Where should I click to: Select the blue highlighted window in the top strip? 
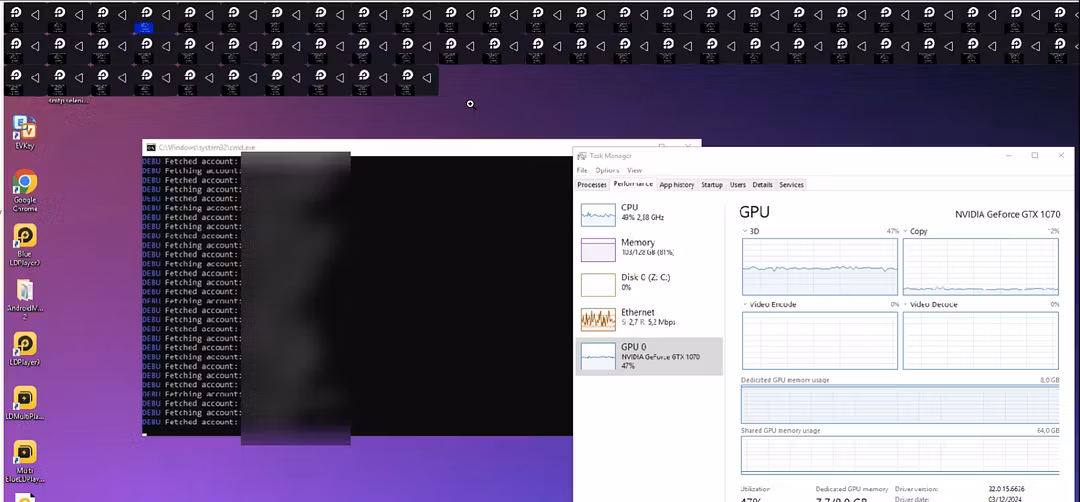coord(143,28)
